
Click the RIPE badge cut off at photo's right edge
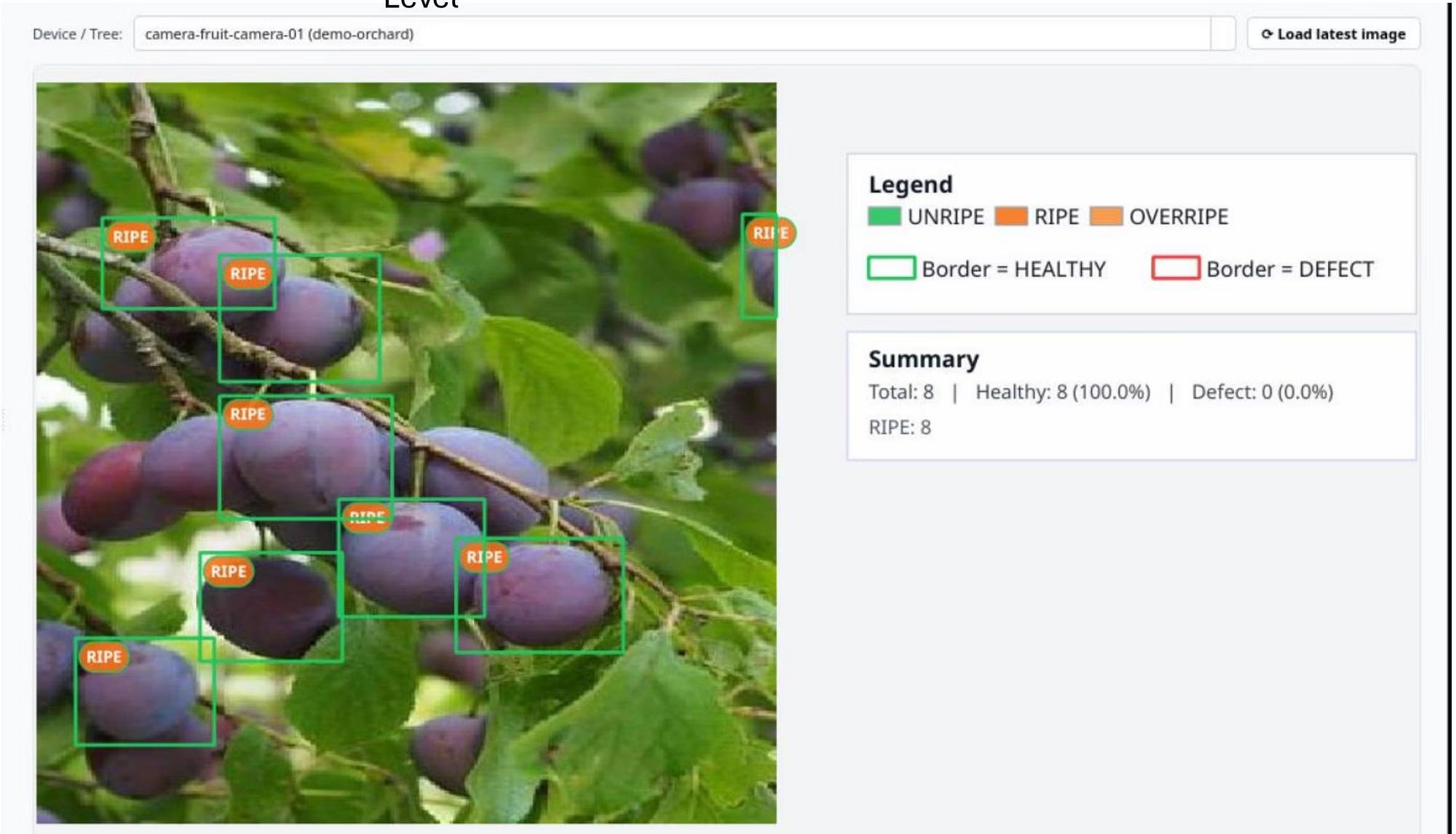[769, 233]
